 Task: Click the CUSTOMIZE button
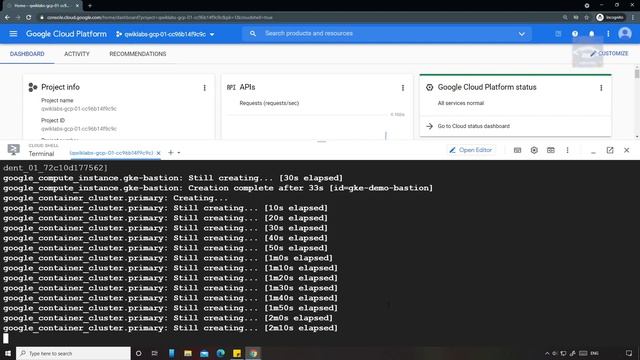(609, 53)
